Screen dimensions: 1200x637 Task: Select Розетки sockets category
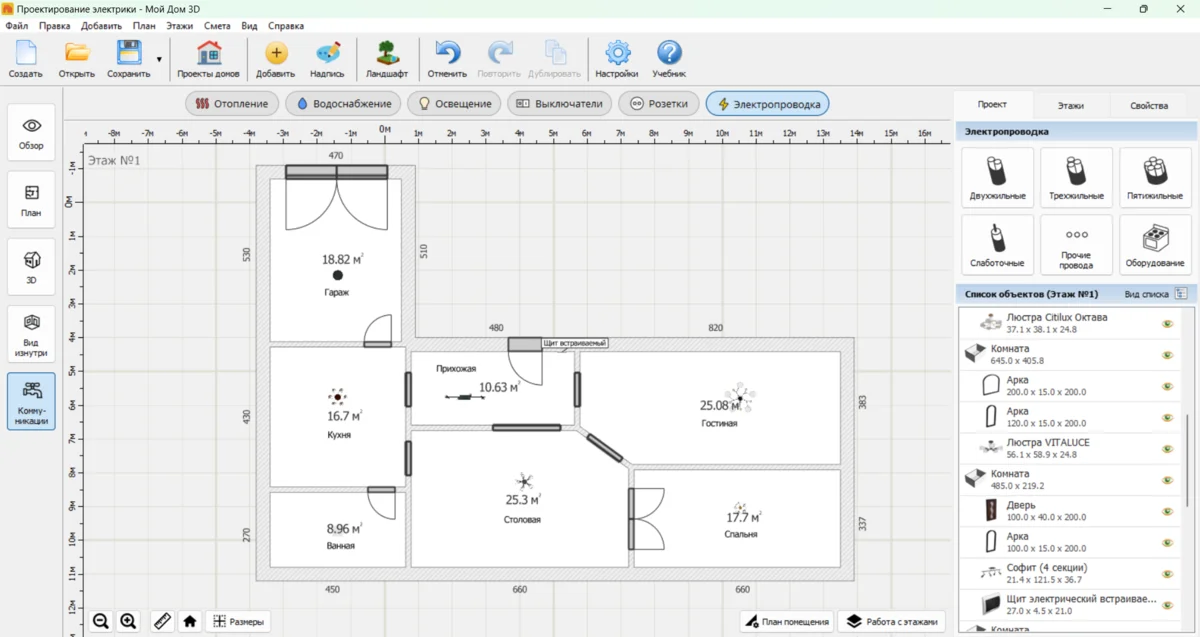point(659,103)
